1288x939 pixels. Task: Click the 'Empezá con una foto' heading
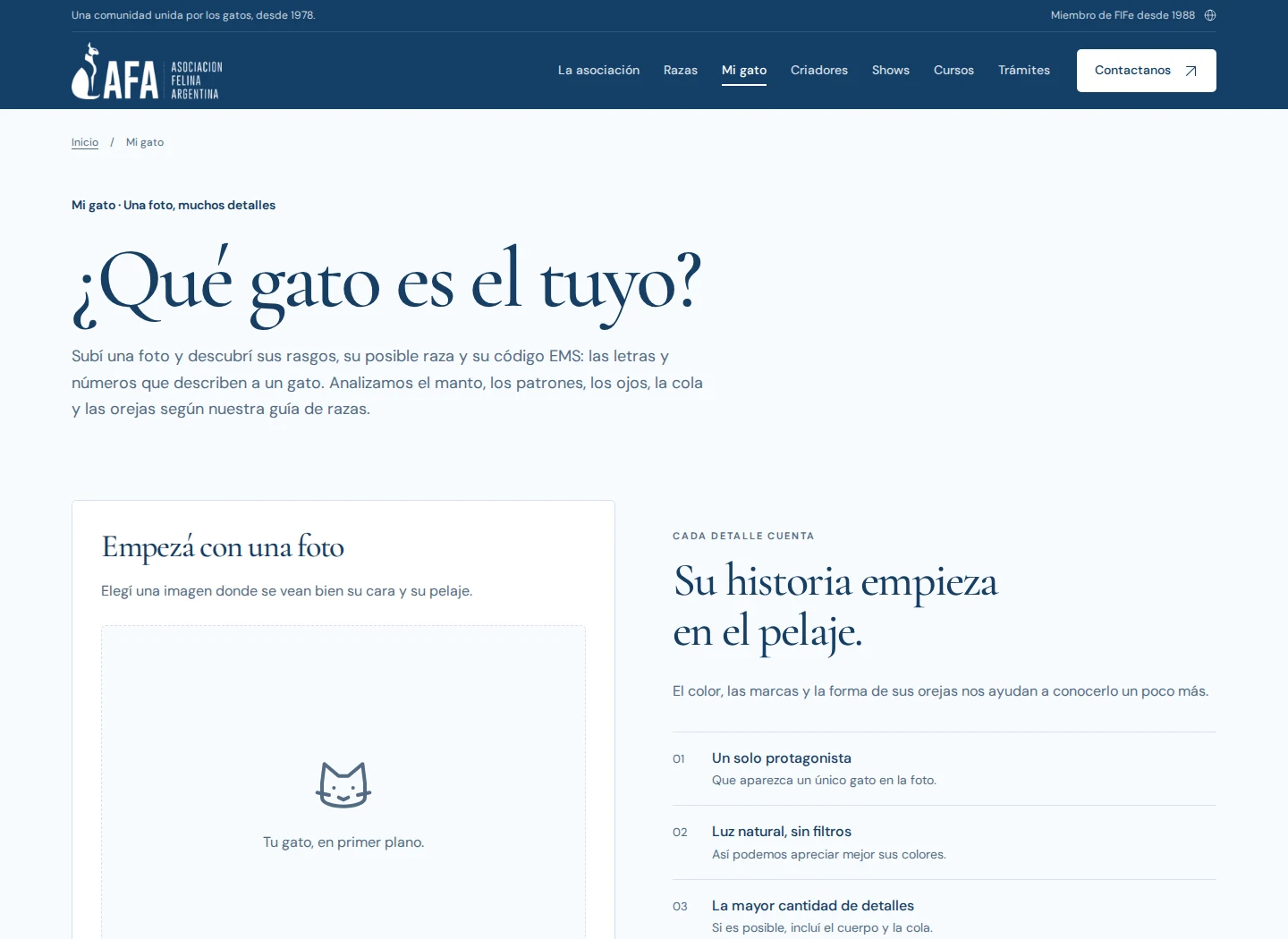[x=223, y=547]
